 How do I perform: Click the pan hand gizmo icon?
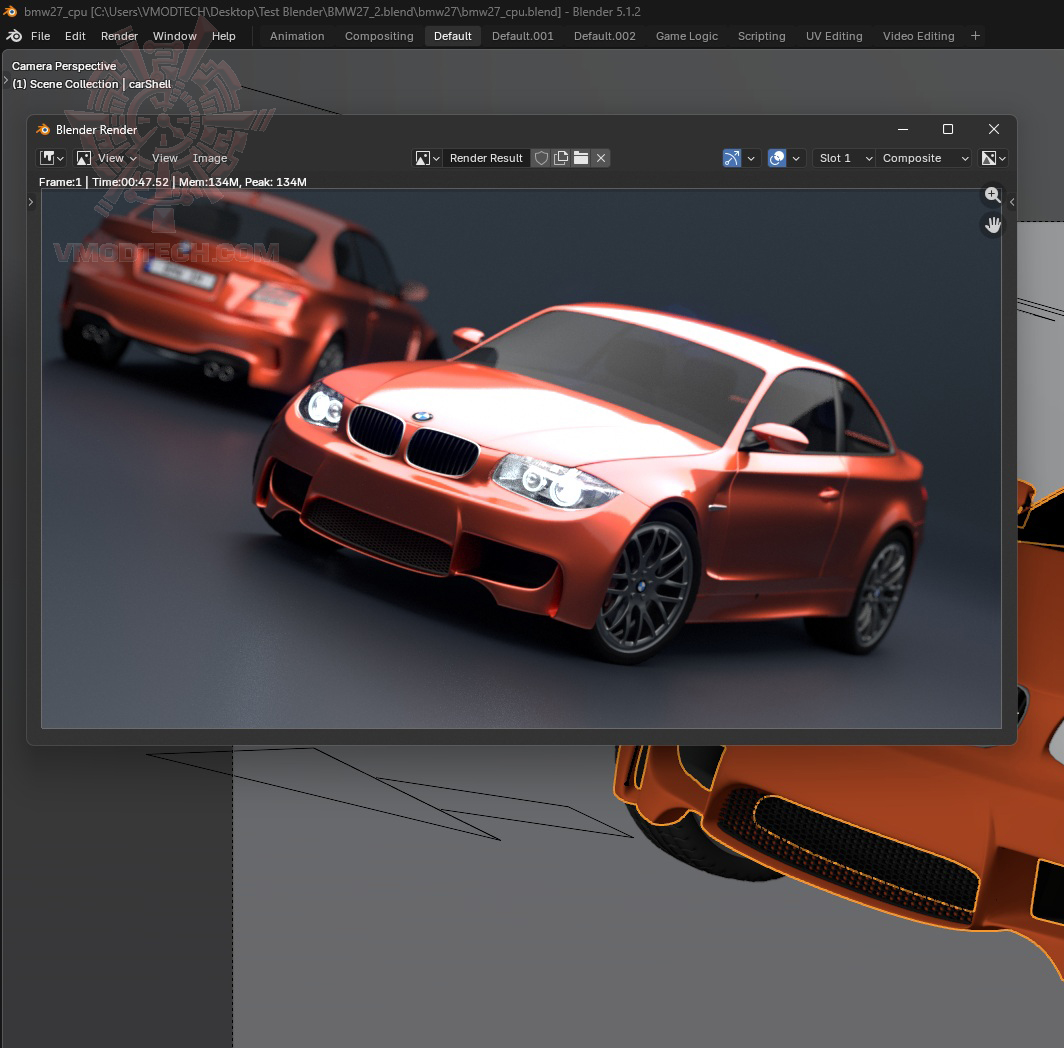[x=993, y=225]
